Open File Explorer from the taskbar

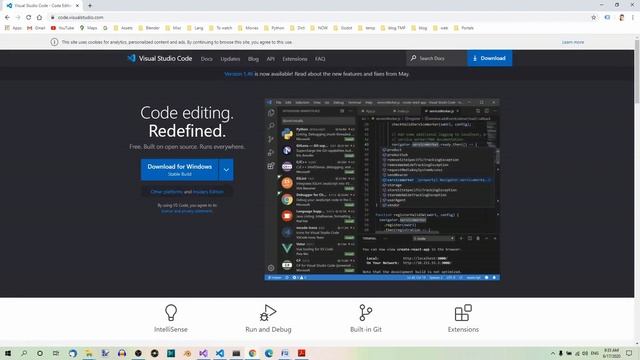pyautogui.click(x=89, y=353)
